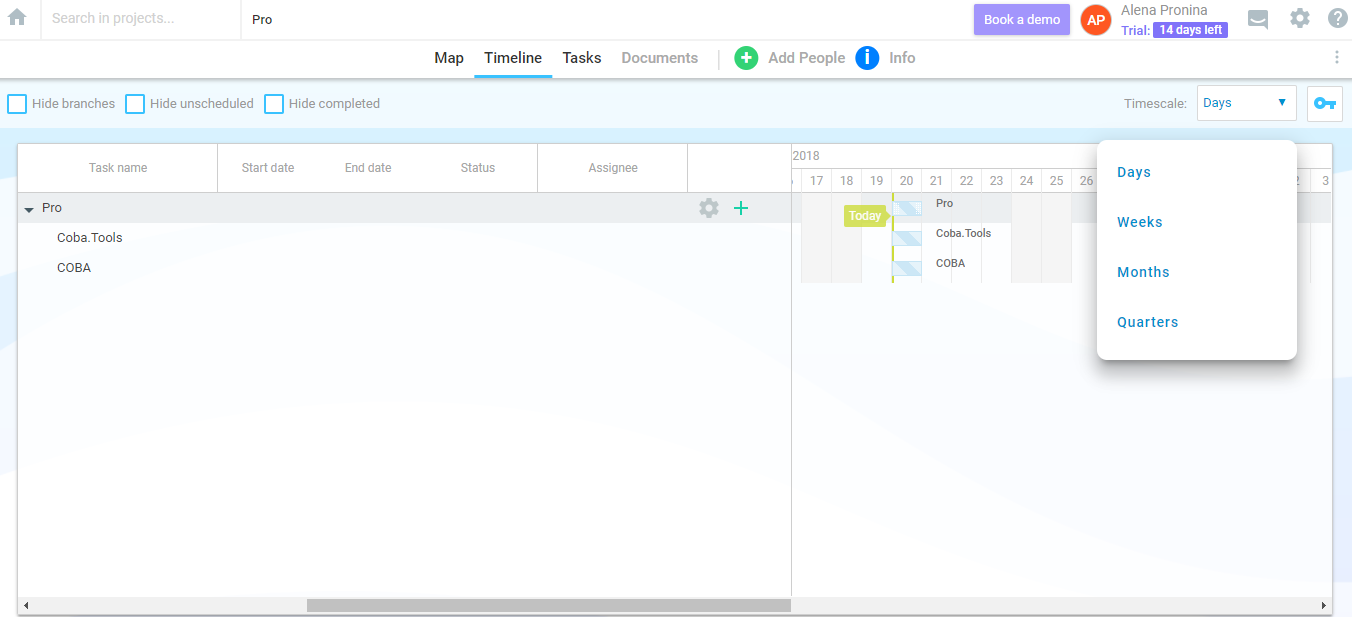Switch to the Timeline tab

[513, 58]
